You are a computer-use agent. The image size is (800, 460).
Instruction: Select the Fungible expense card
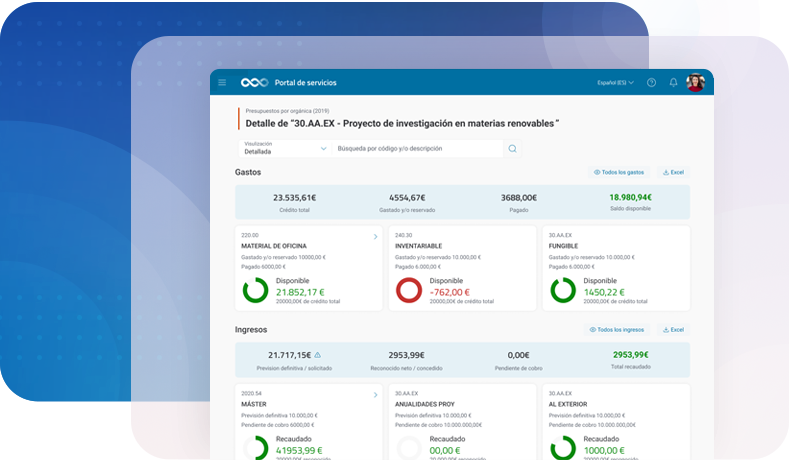616,267
